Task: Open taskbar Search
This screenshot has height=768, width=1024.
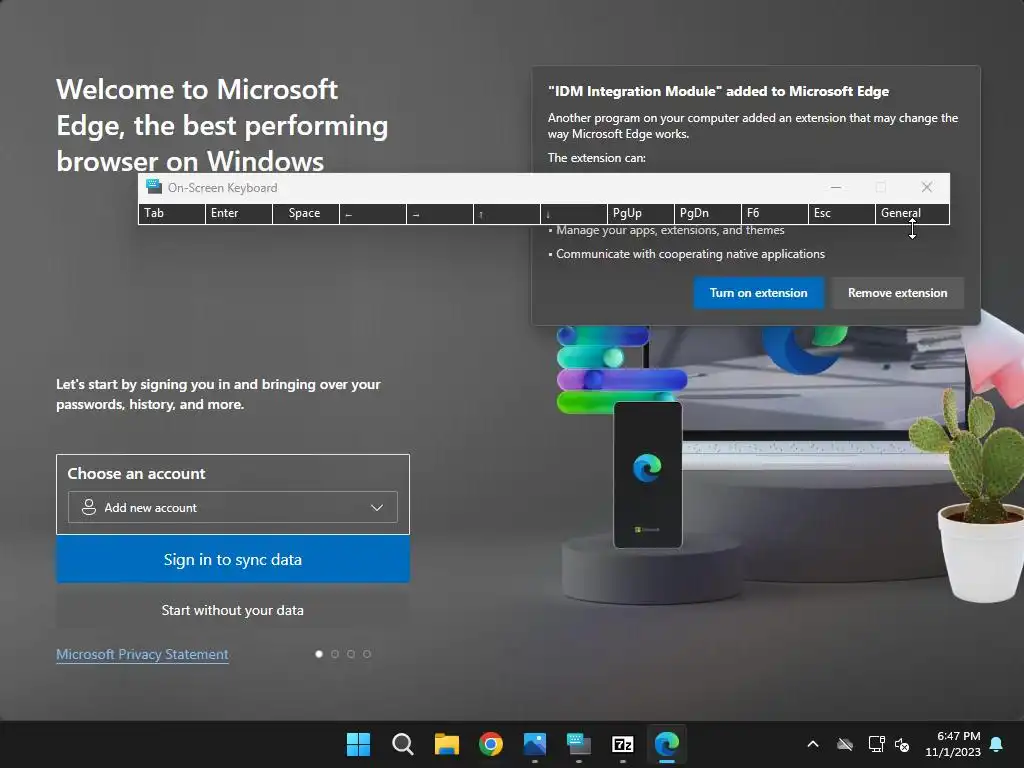Action: click(402, 744)
